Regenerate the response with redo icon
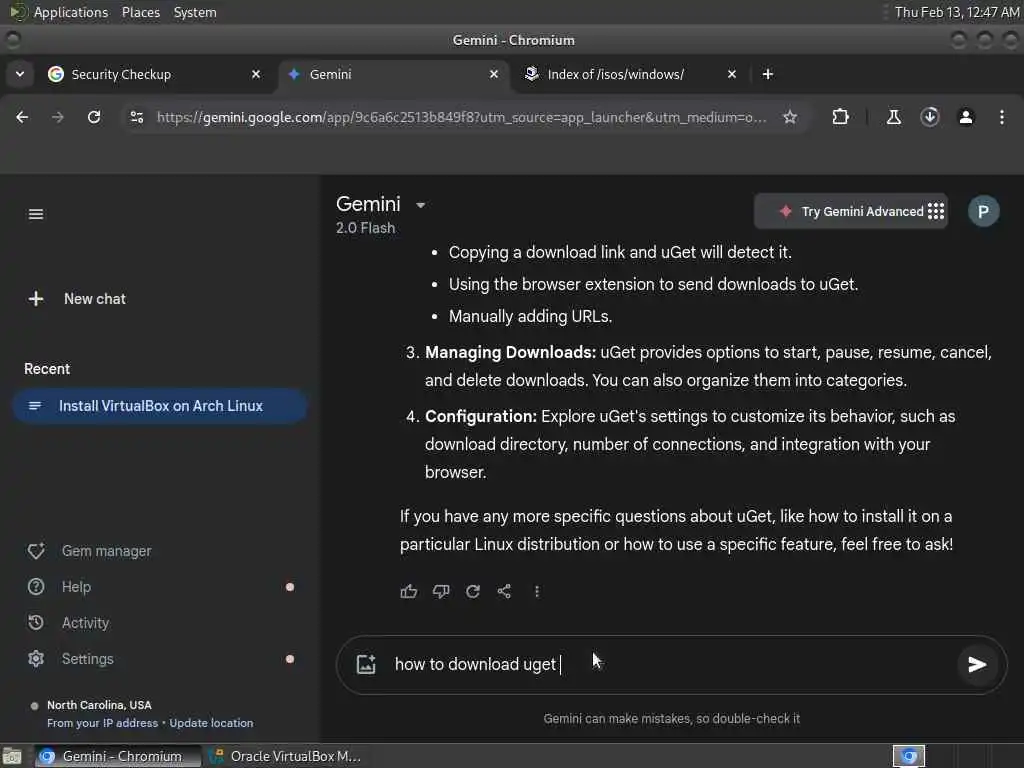Viewport: 1024px width, 768px height. 473,592
